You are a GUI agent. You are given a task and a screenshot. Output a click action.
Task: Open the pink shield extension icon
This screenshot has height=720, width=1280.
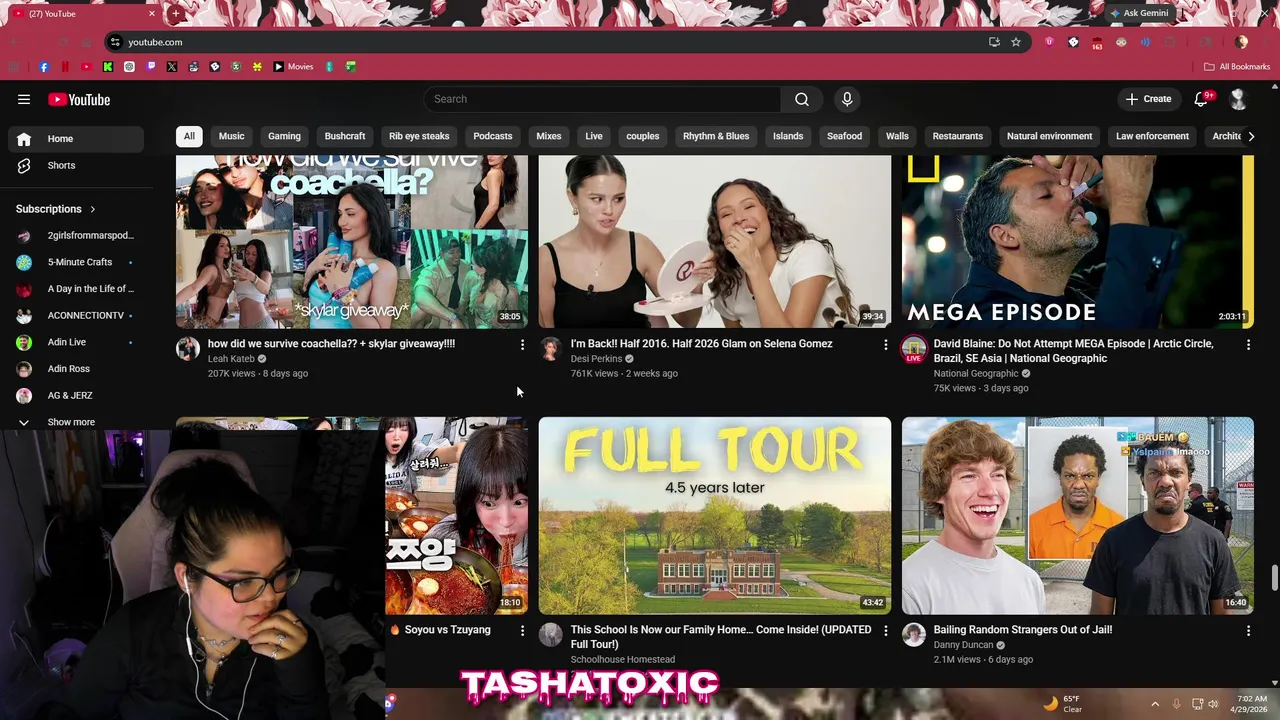coord(1049,42)
